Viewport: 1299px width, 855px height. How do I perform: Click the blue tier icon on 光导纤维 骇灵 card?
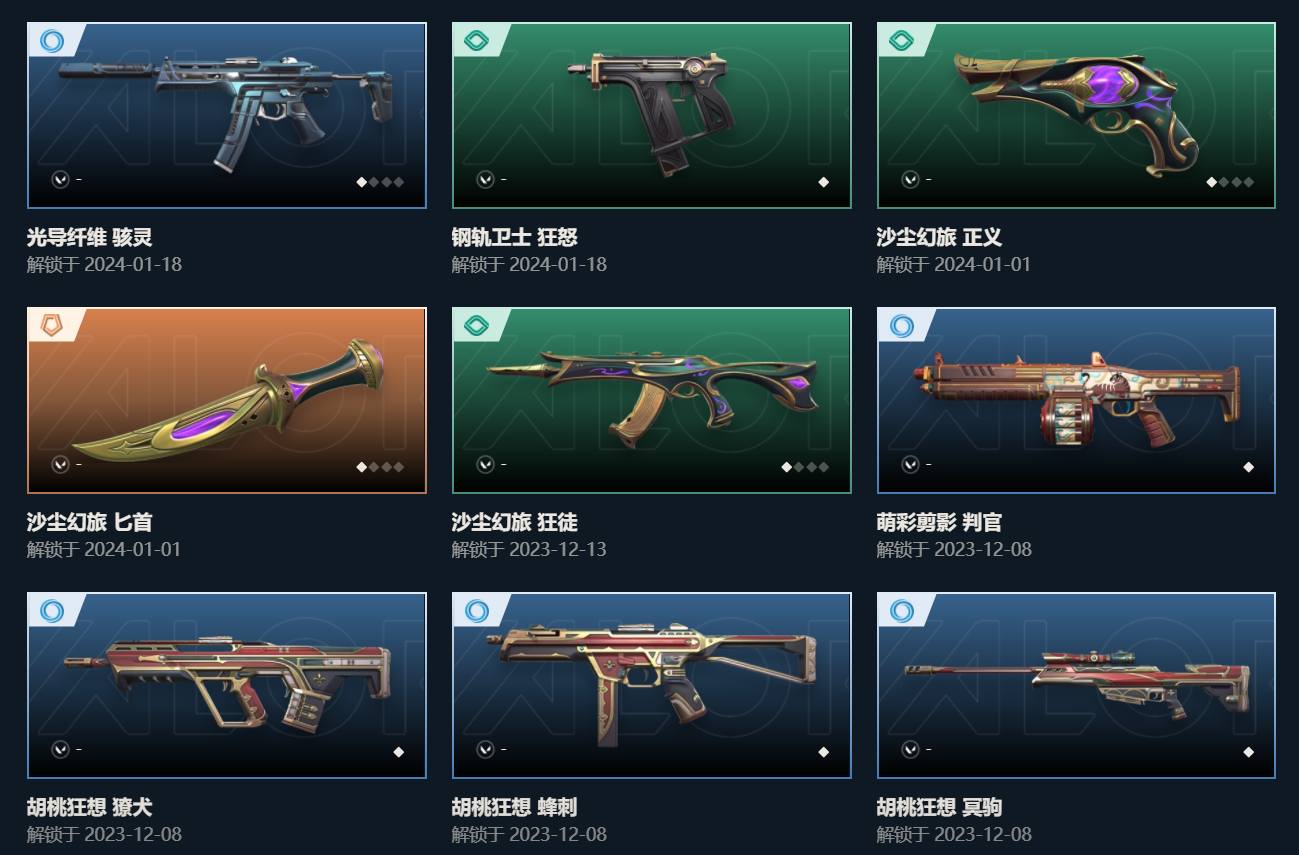click(52, 41)
